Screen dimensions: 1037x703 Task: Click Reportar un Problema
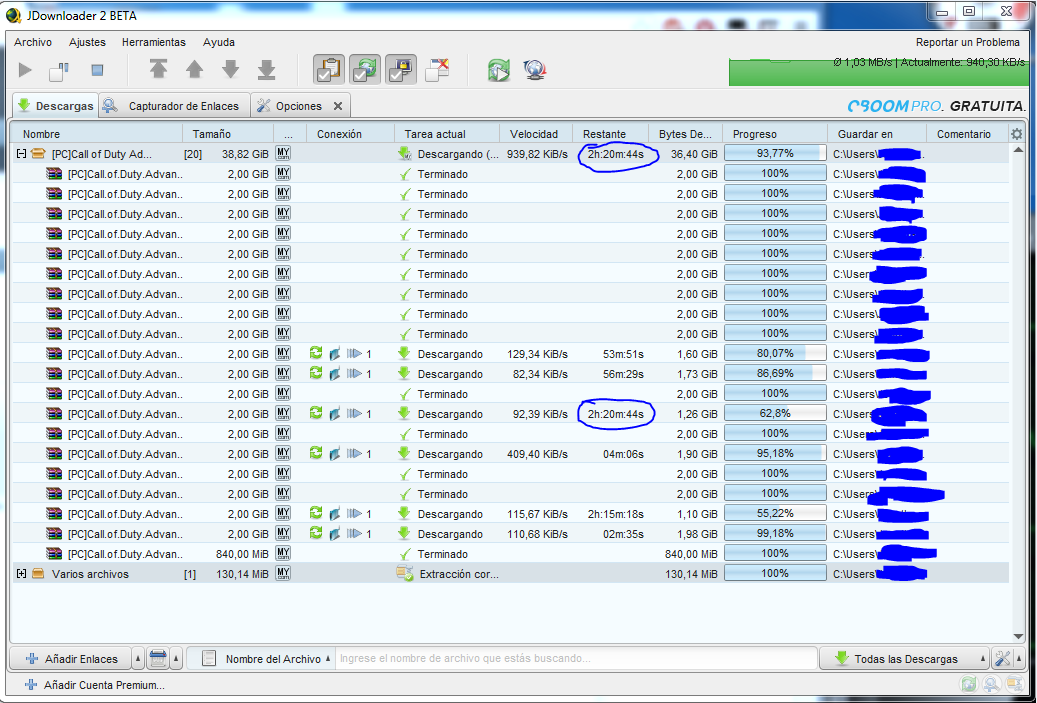(x=968, y=42)
